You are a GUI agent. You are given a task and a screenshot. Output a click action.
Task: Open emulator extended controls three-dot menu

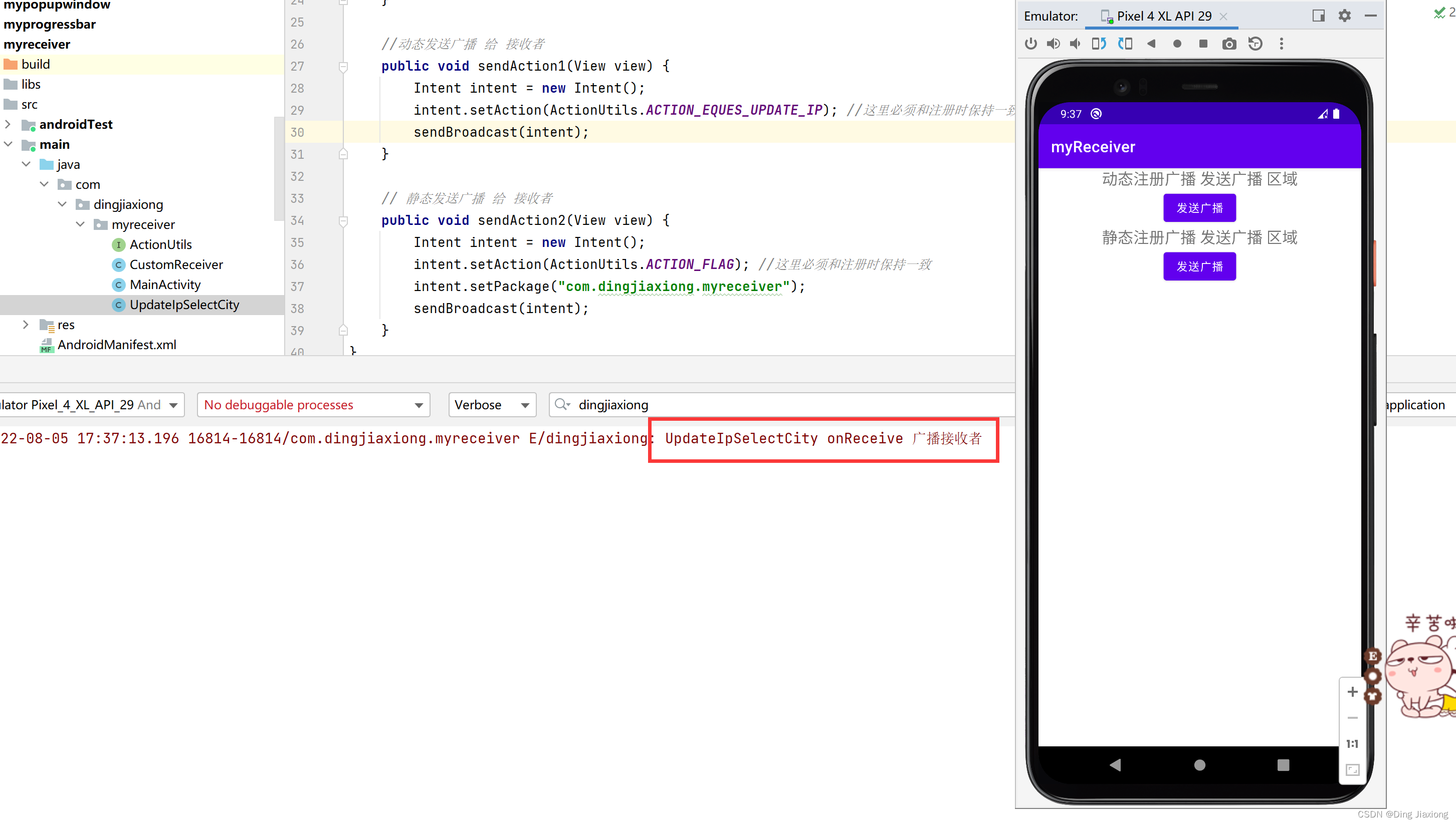[1282, 44]
